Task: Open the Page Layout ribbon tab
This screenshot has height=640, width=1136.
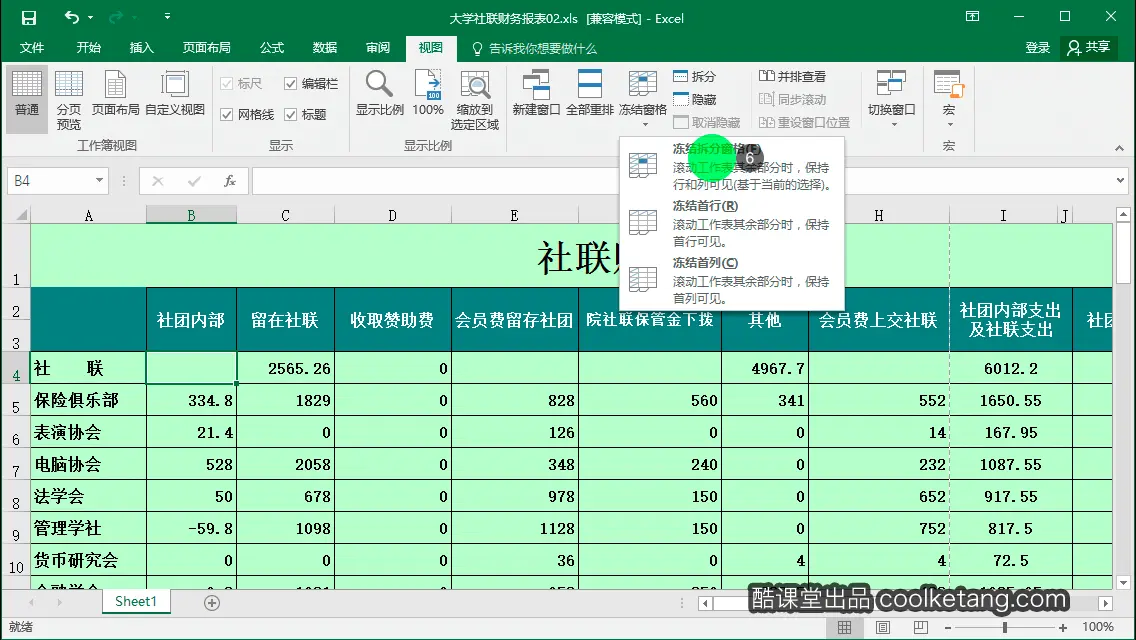Action: (x=206, y=48)
